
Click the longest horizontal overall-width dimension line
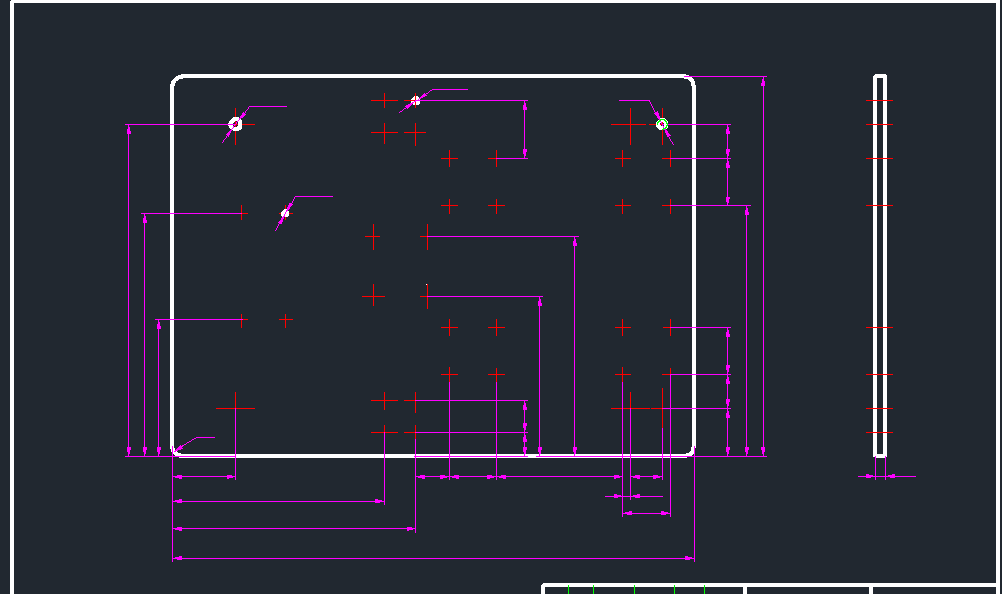point(433,558)
